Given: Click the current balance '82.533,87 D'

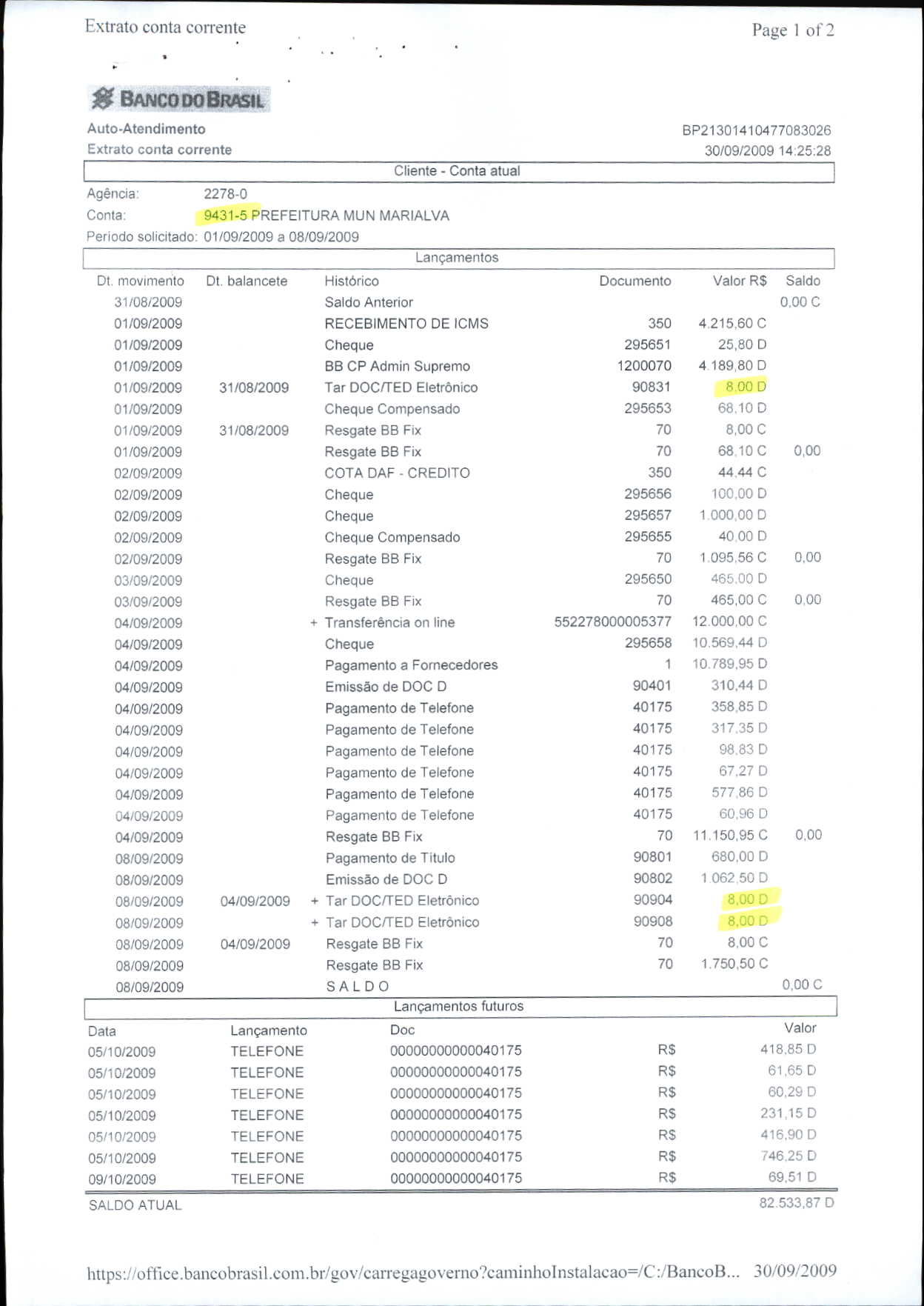Looking at the screenshot, I should tap(796, 1204).
